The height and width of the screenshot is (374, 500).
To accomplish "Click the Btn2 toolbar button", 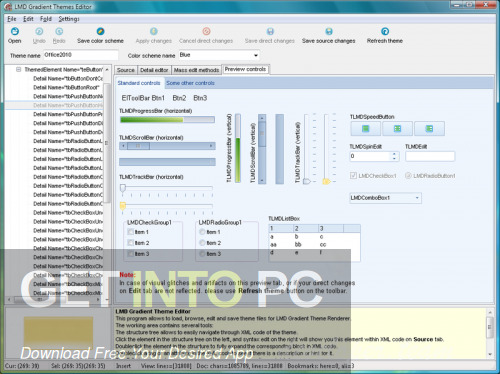I will coord(179,98).
